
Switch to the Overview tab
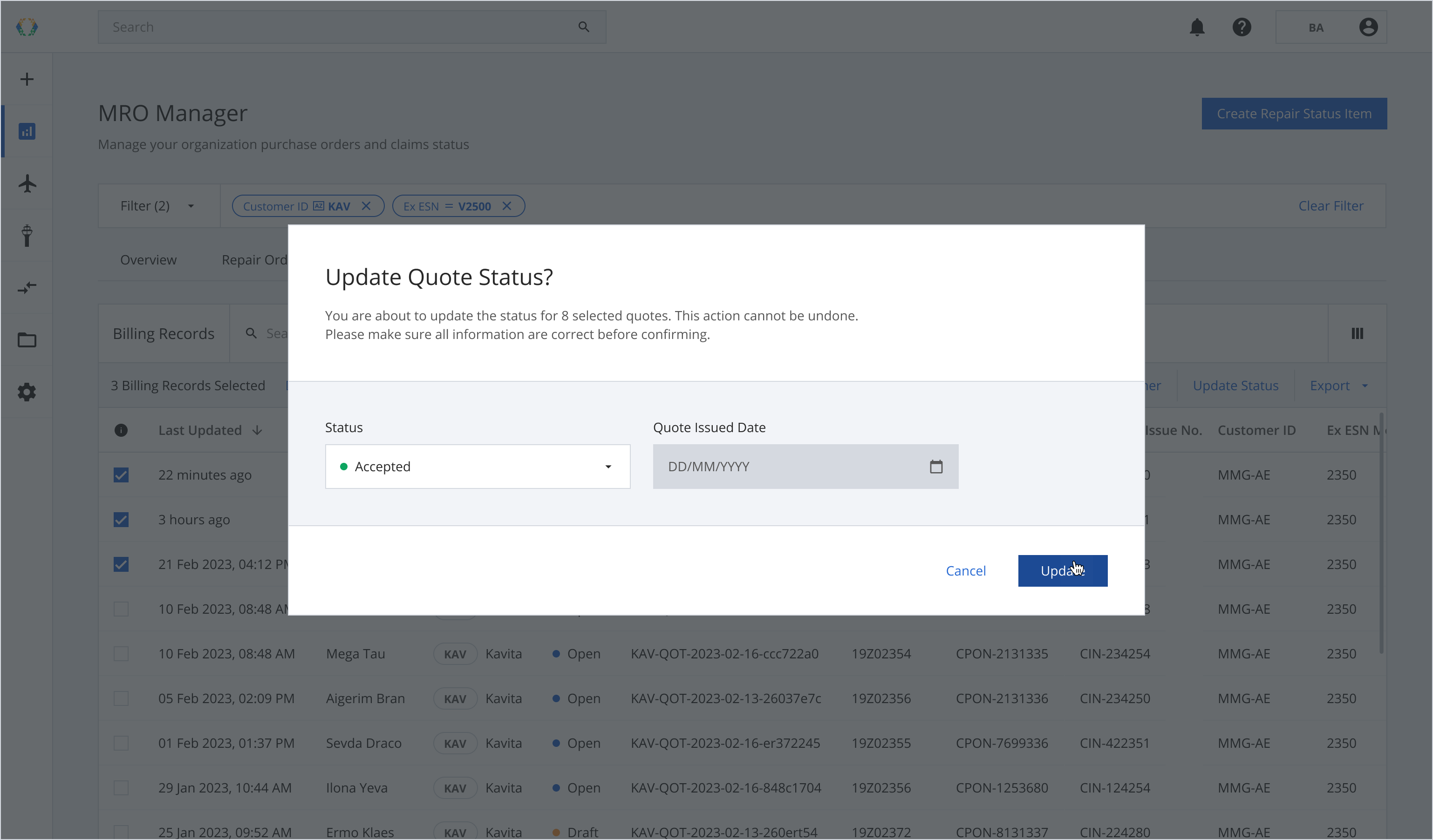[x=148, y=260]
